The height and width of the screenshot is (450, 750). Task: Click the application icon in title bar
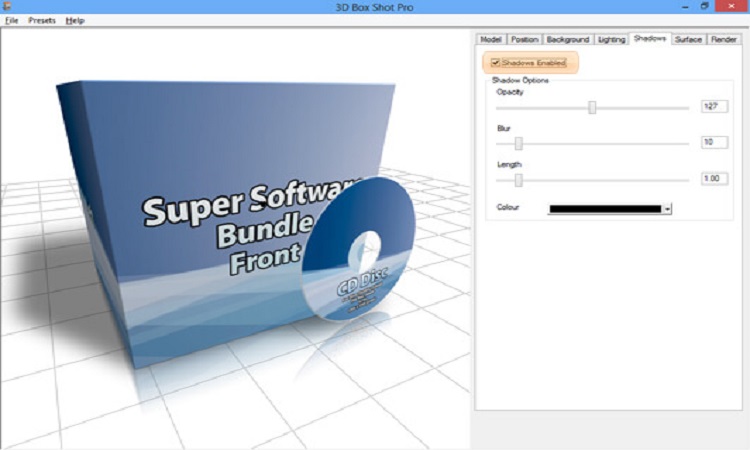6,6
